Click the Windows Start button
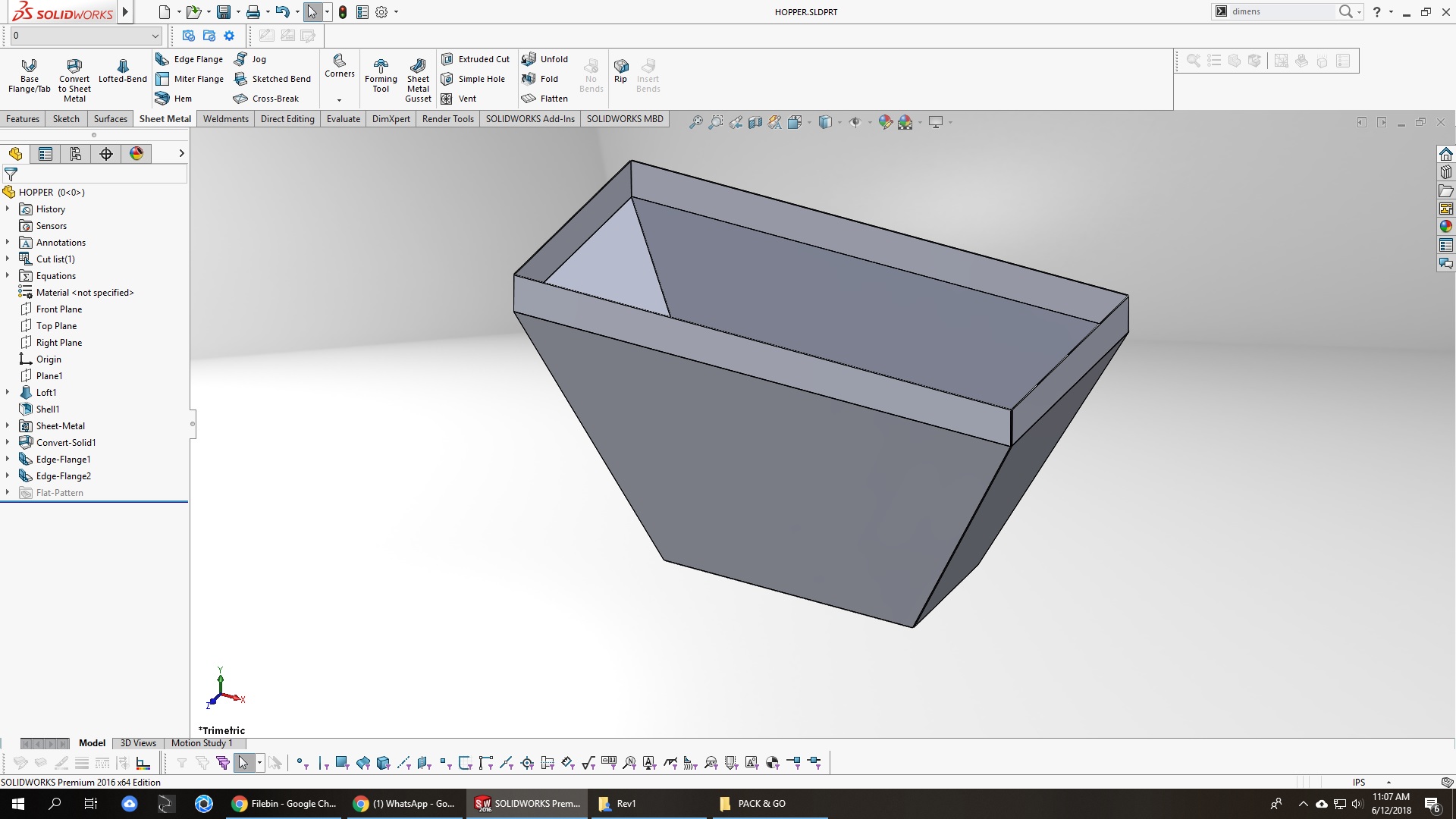 [18, 804]
